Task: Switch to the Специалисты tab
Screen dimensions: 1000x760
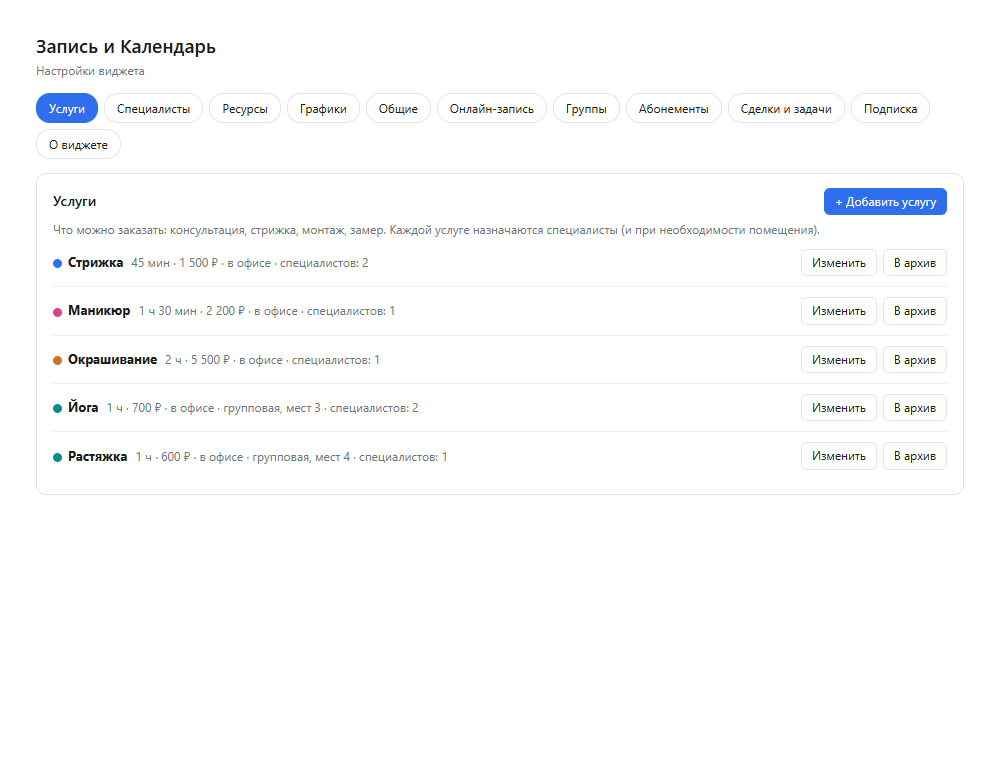Action: 153,108
